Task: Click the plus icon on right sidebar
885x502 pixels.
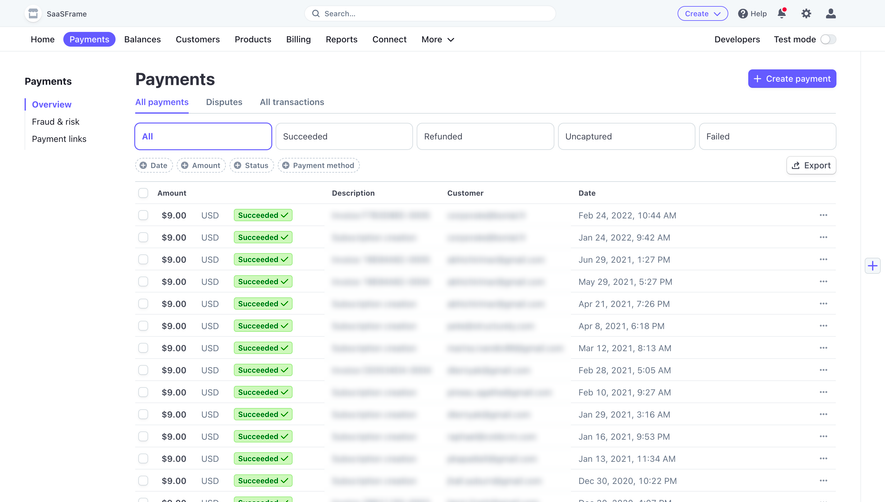Action: (x=873, y=265)
